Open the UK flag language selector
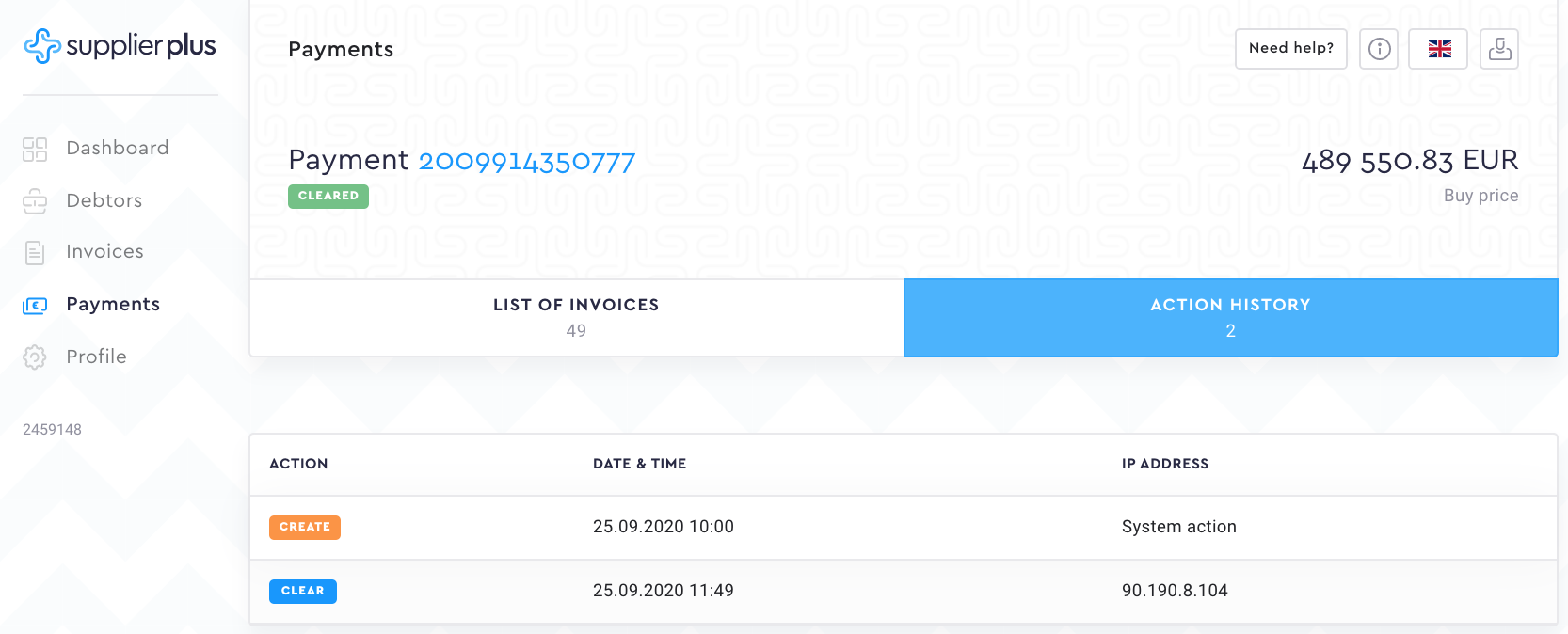Viewport: 1568px width, 634px height. pyautogui.click(x=1438, y=49)
